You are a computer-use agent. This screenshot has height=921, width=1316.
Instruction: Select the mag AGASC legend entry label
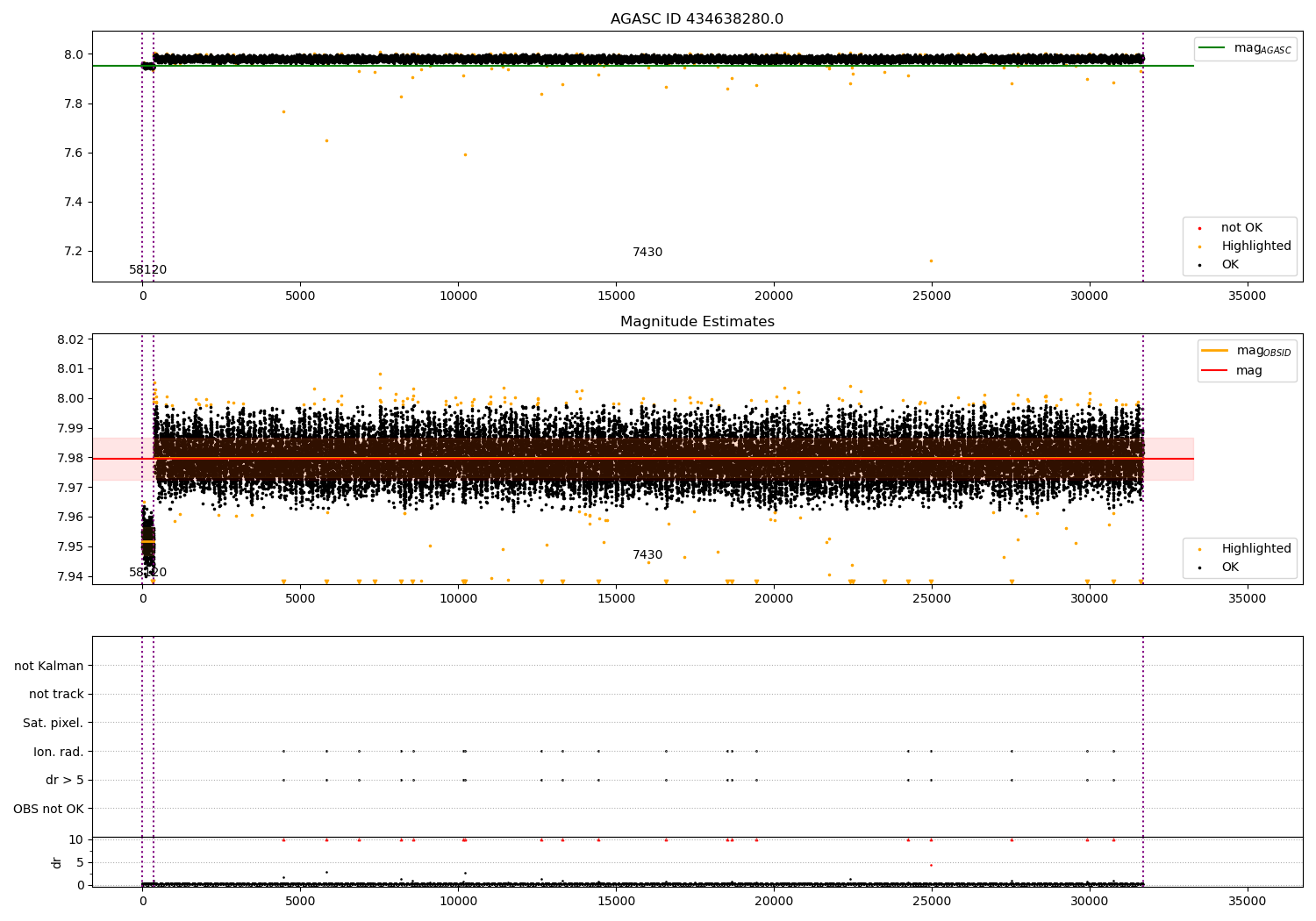[x=1262, y=48]
